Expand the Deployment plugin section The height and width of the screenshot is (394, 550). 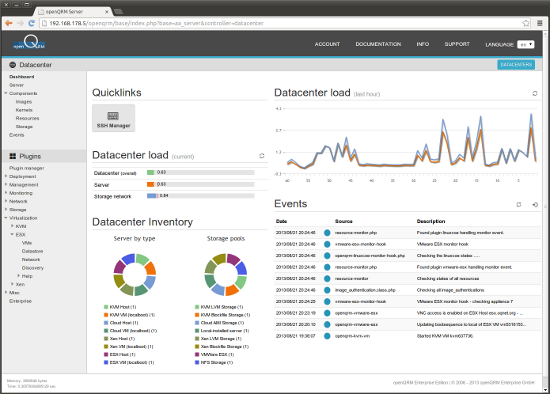[6, 176]
